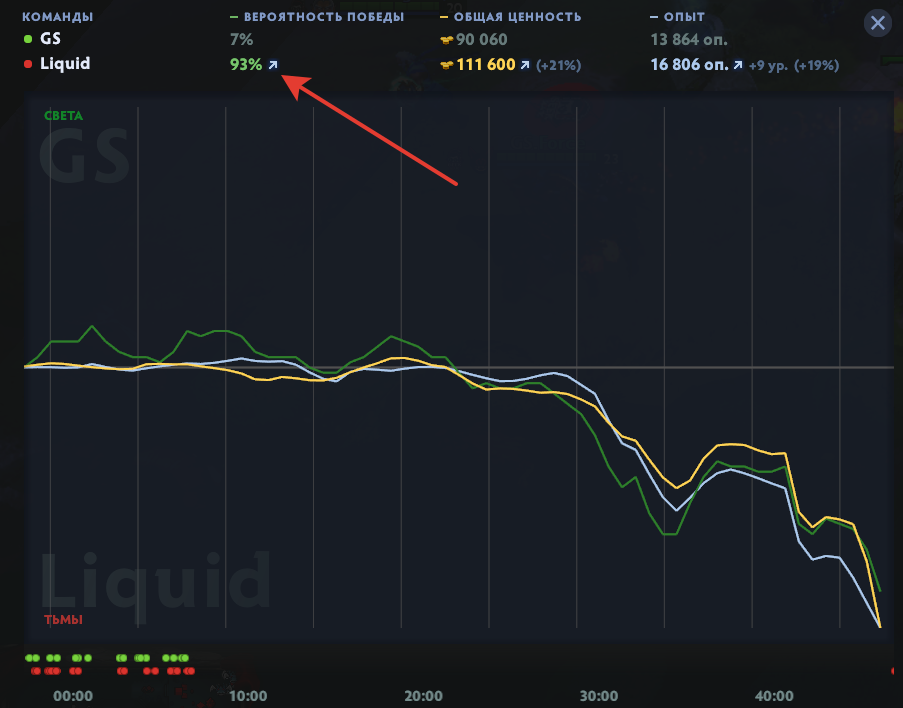Click the arrow icon after 16 806 оп.
The height and width of the screenshot is (708, 903).
coord(738,65)
